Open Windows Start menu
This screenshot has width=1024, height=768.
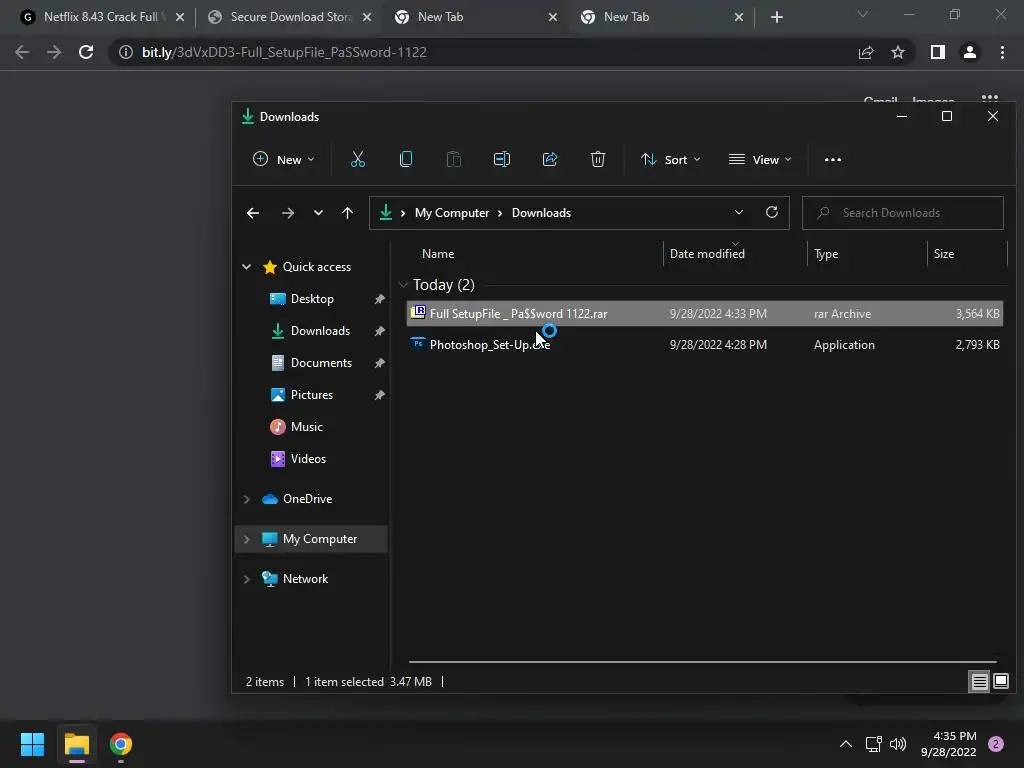coord(32,744)
